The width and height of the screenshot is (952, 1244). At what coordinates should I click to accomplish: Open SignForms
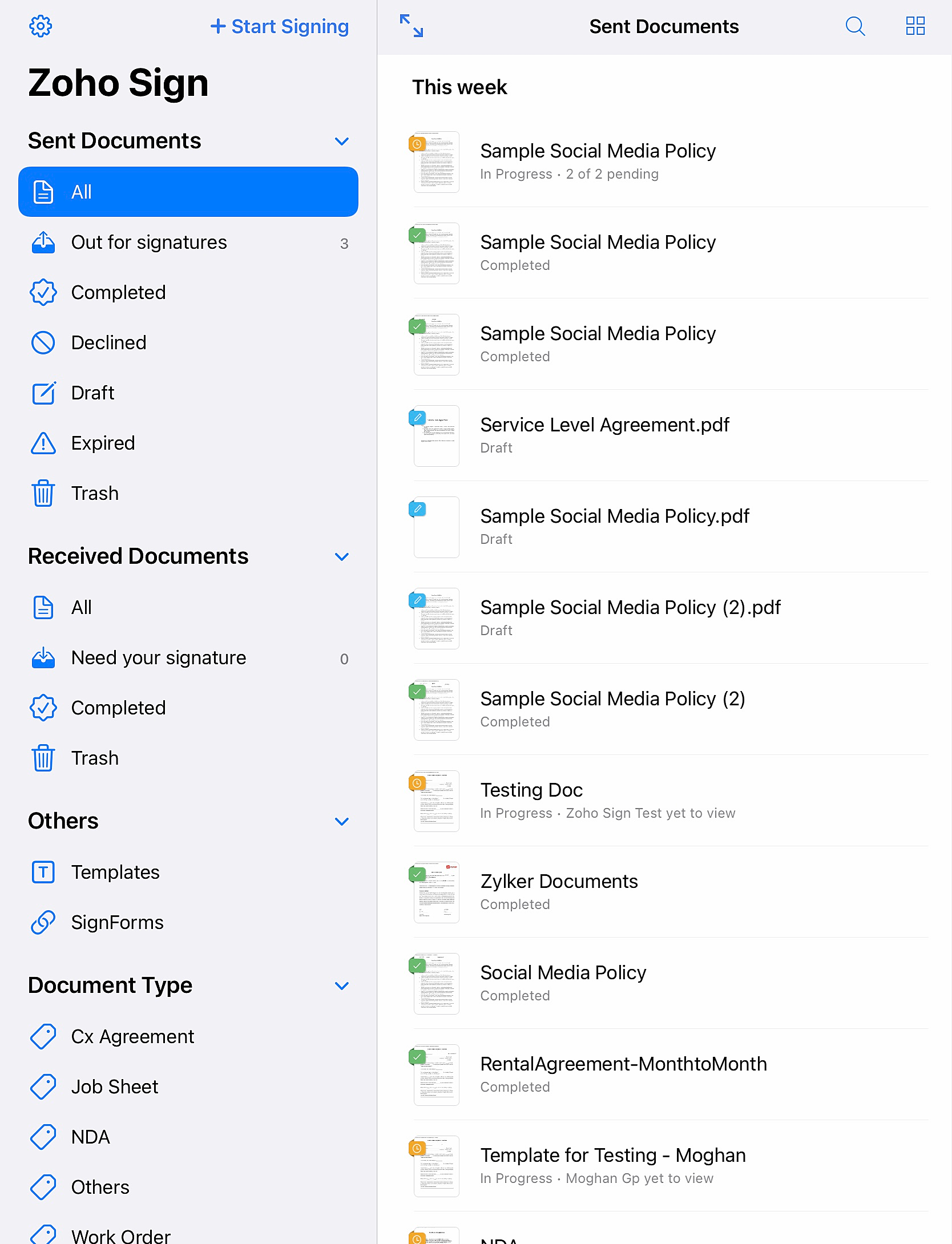(x=188, y=923)
